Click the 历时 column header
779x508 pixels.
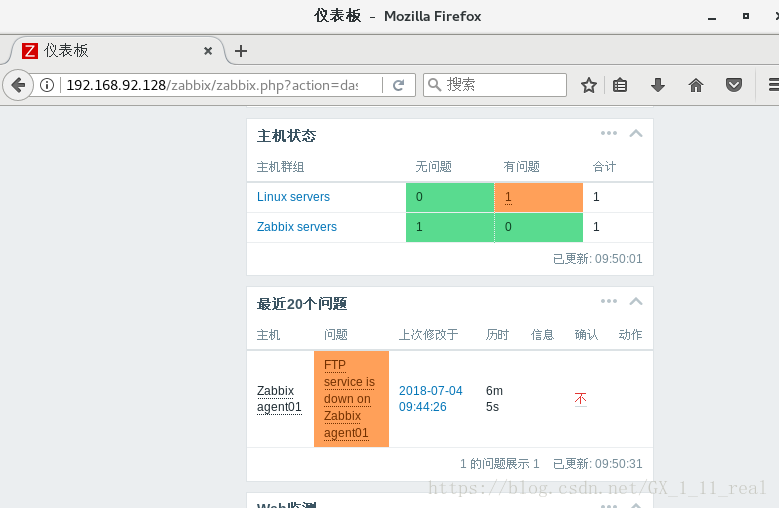(497, 335)
